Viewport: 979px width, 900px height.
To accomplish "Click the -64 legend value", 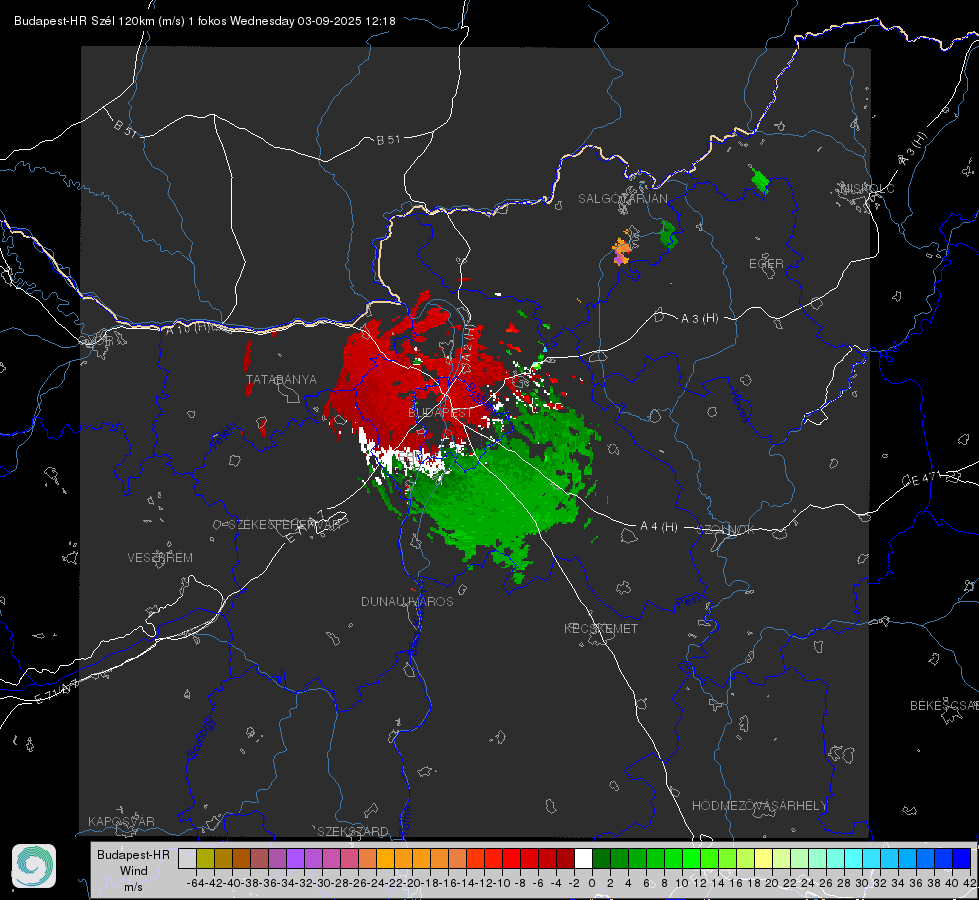I will point(195,883).
